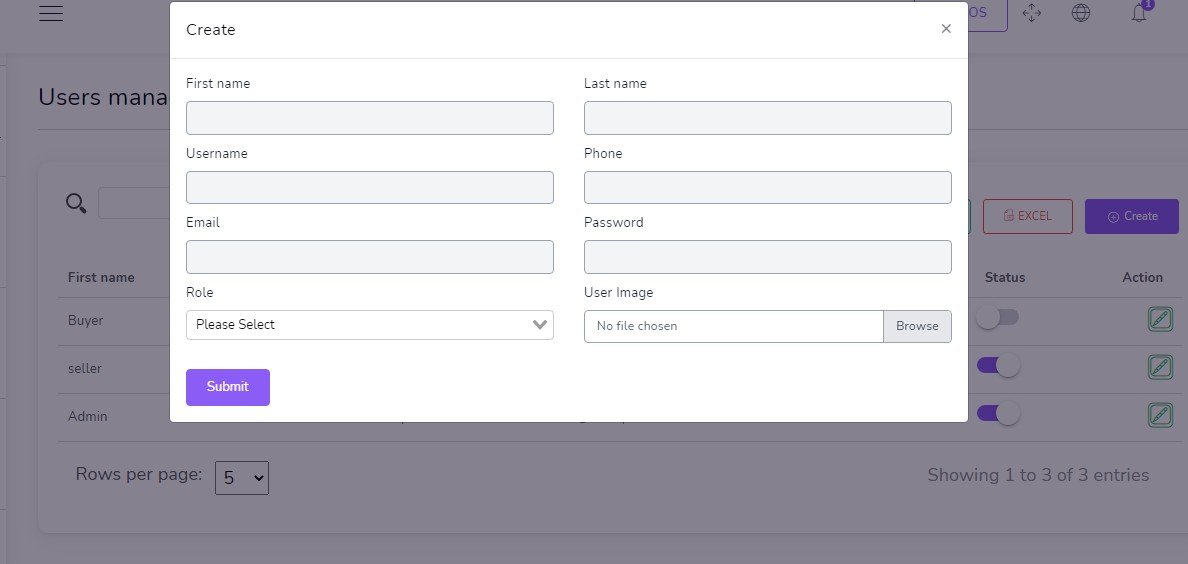1188x564 pixels.
Task: Open the Role dropdown
Action: click(x=369, y=325)
